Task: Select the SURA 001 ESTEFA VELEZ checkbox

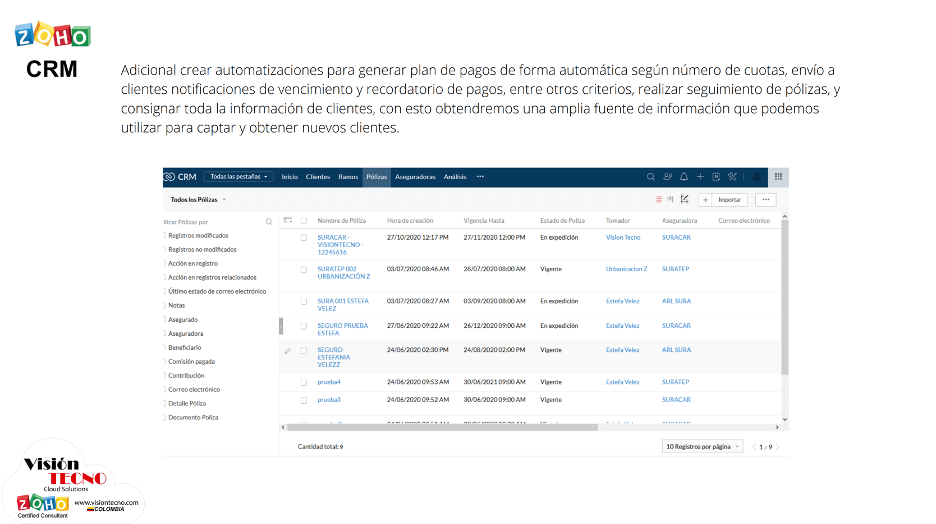Action: tap(304, 302)
